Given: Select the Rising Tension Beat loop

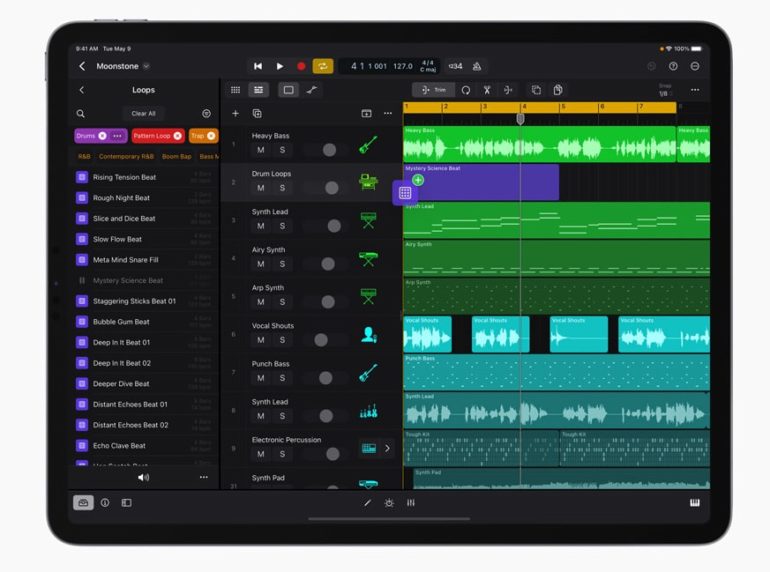Looking at the screenshot, I should (x=145, y=177).
